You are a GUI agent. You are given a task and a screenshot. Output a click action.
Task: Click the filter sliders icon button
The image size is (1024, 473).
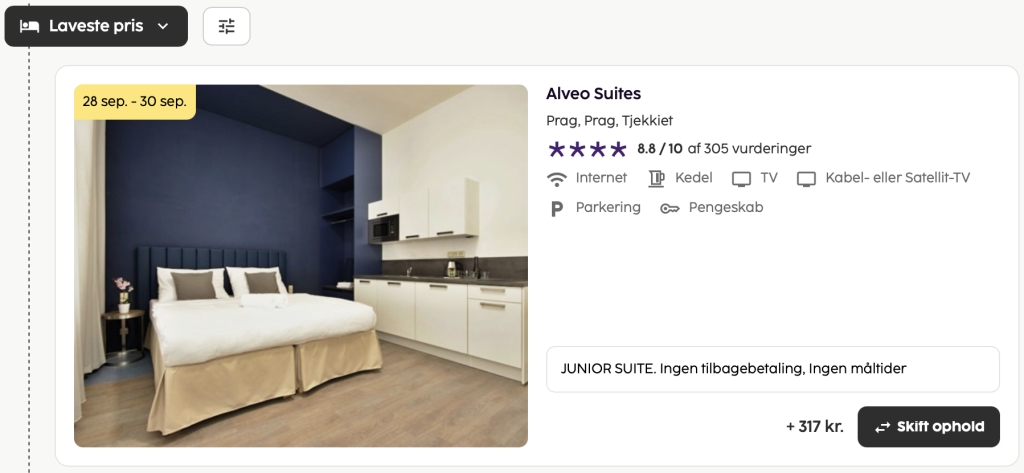[227, 26]
